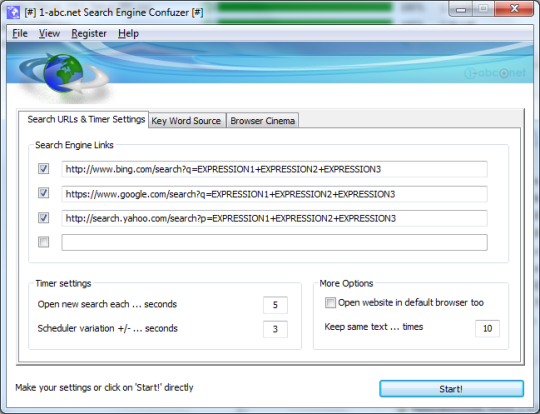This screenshot has height=414, width=540.
Task: Click the empty fourth search URL field
Action: [274, 242]
